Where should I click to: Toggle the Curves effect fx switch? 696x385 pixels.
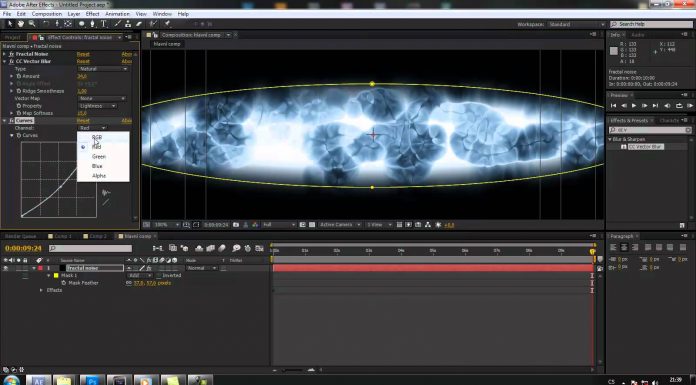pos(12,121)
